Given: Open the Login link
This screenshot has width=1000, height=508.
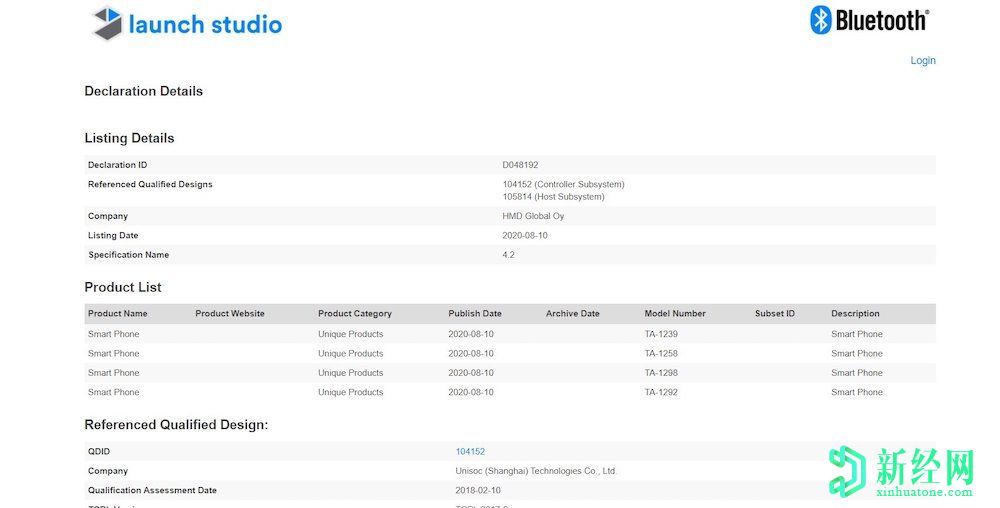Looking at the screenshot, I should pyautogui.click(x=922, y=61).
